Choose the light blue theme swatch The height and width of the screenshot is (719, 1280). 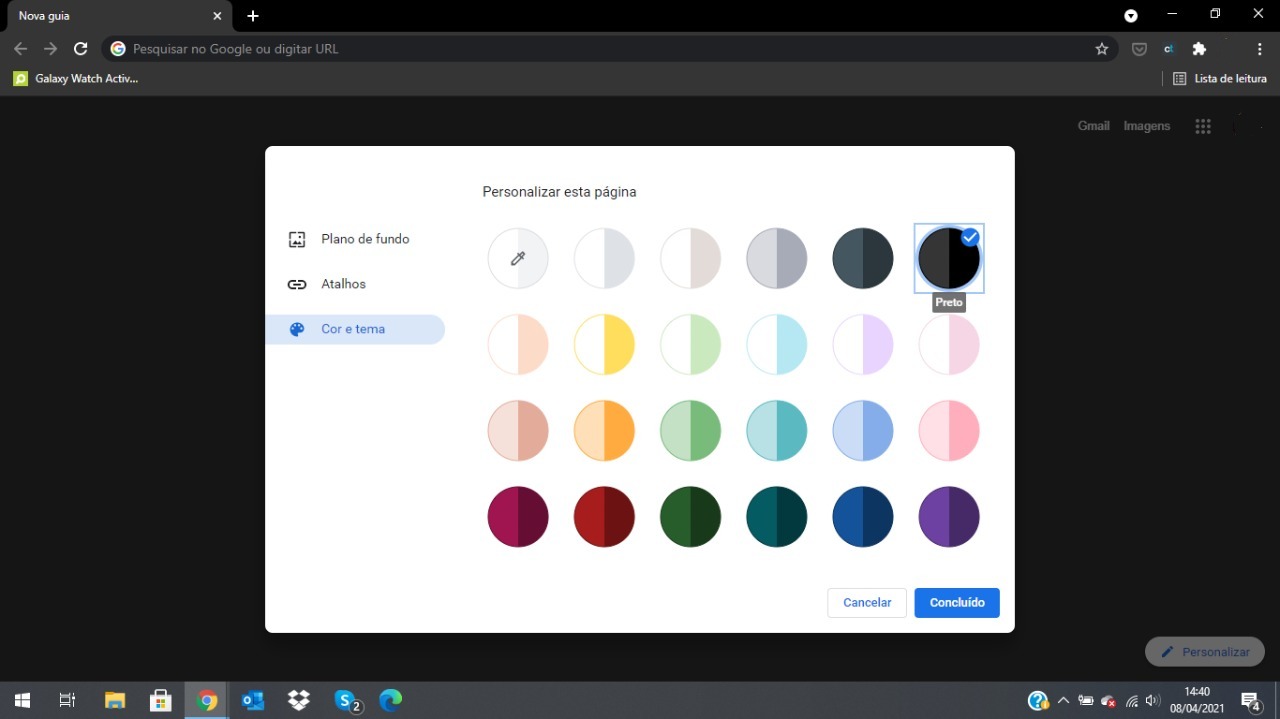click(x=863, y=430)
